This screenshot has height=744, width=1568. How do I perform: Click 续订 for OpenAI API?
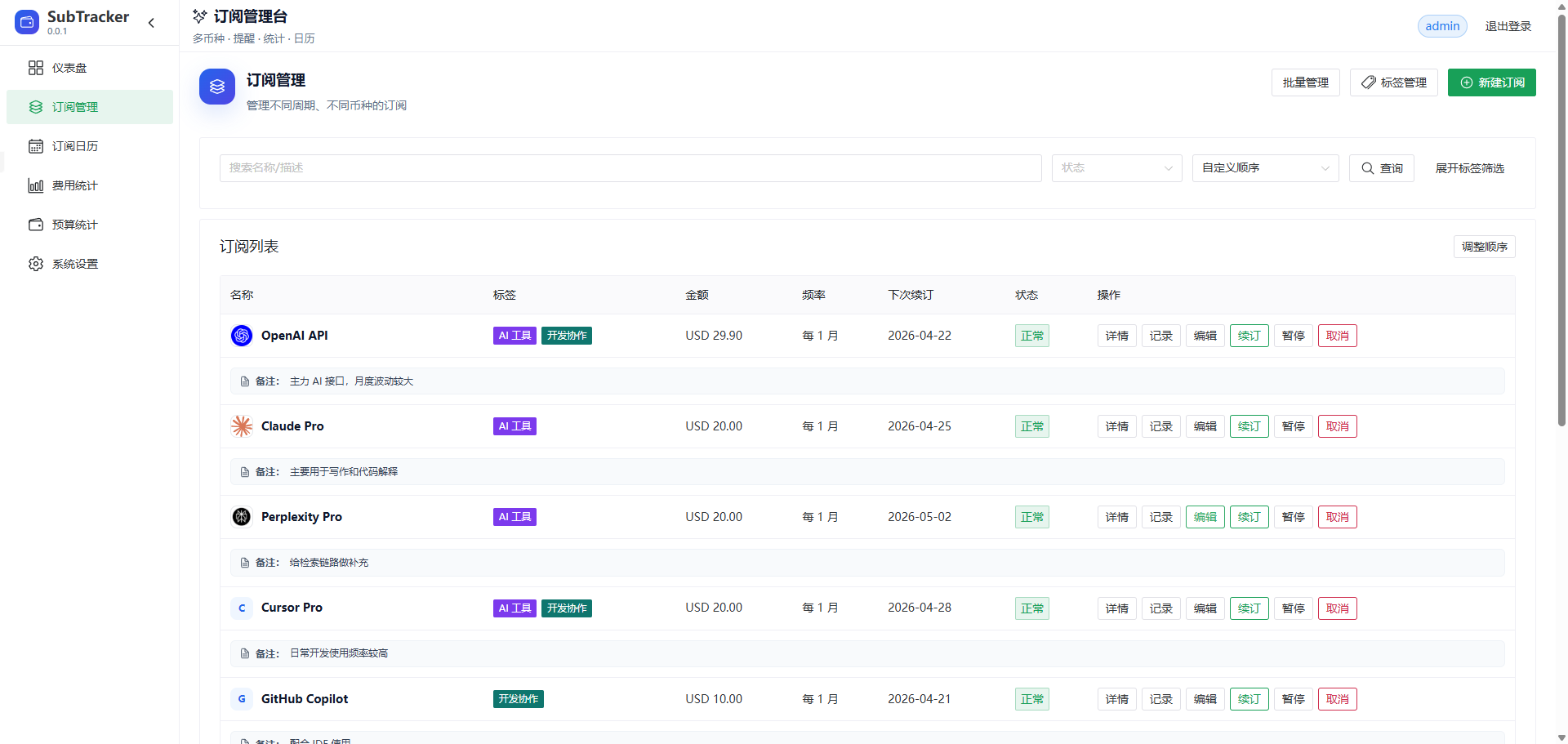coord(1249,336)
